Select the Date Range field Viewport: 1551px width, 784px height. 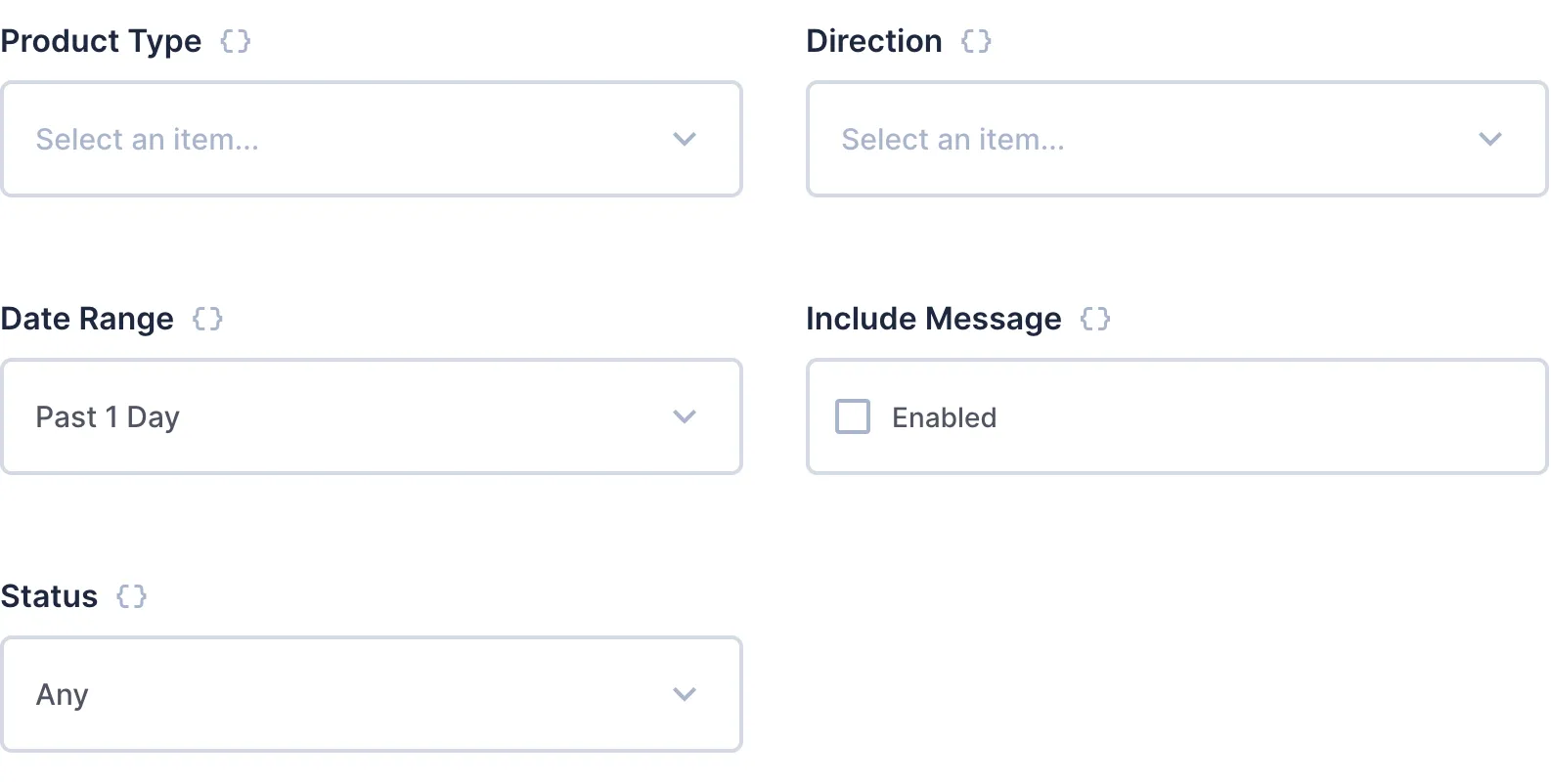point(87,319)
